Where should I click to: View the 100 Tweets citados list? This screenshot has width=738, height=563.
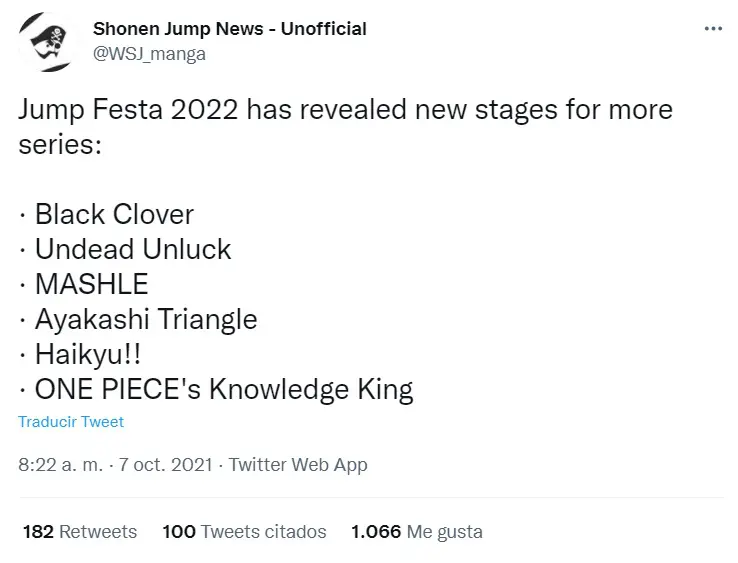click(x=244, y=531)
